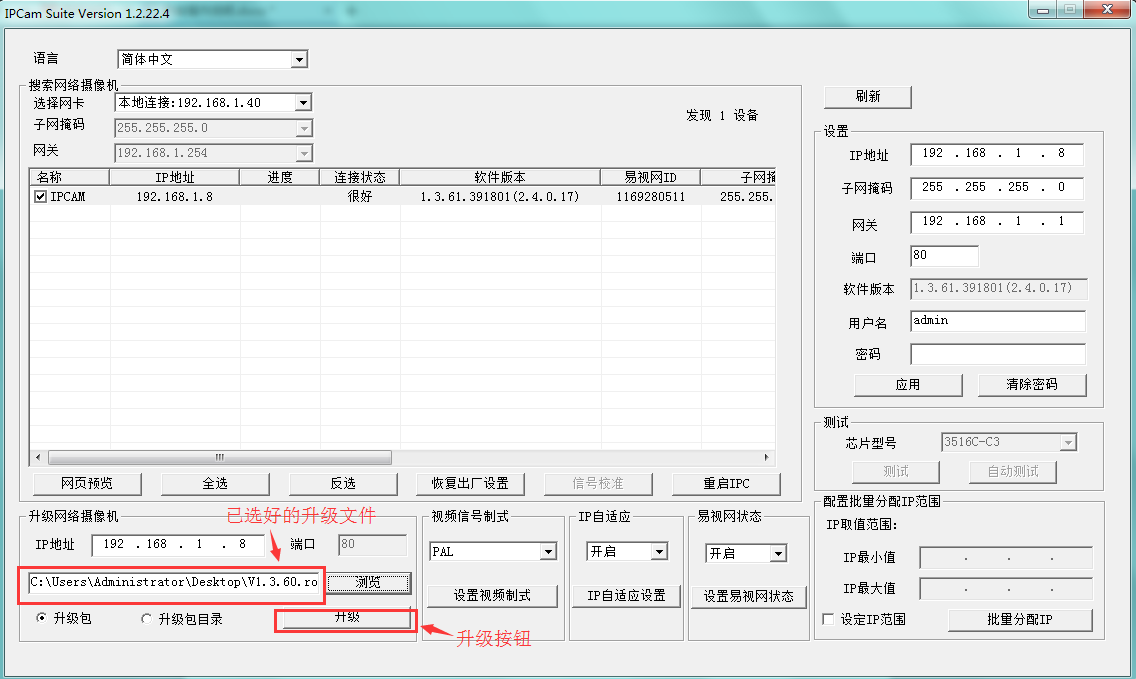Expand the 选择网卡 network adapter dropdown
This screenshot has height=679, width=1136.
pyautogui.click(x=303, y=103)
